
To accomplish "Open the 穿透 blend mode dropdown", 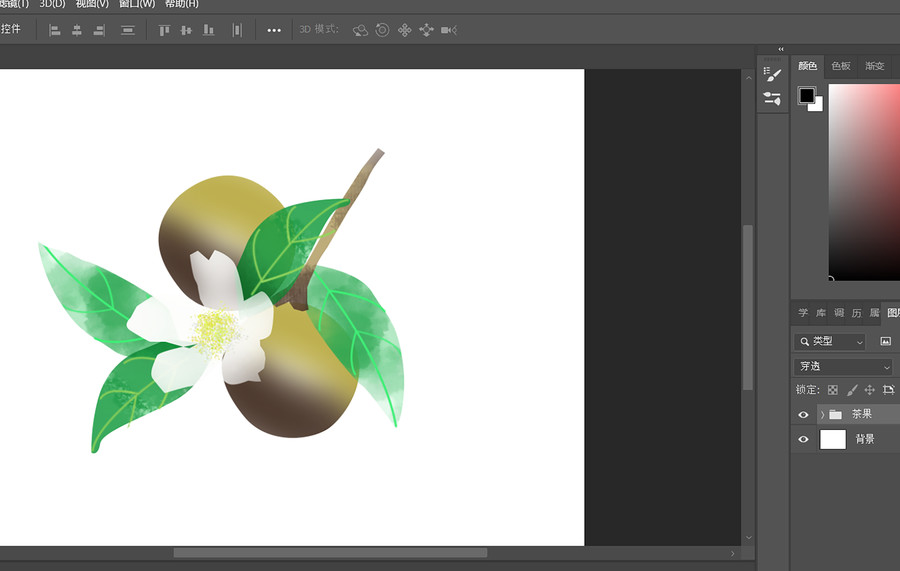I will tap(843, 366).
